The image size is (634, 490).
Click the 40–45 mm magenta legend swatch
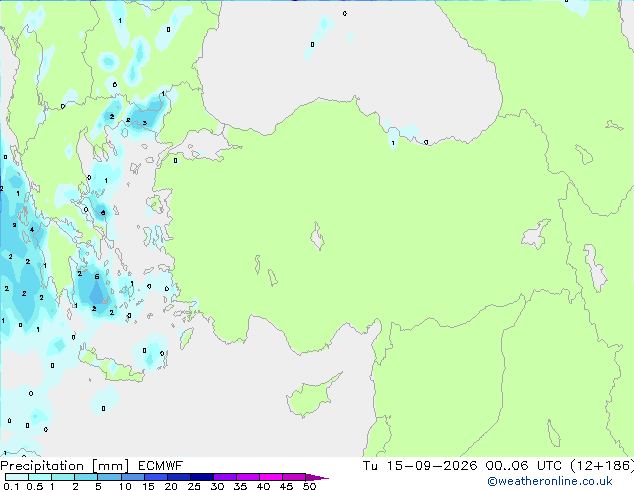271,477
